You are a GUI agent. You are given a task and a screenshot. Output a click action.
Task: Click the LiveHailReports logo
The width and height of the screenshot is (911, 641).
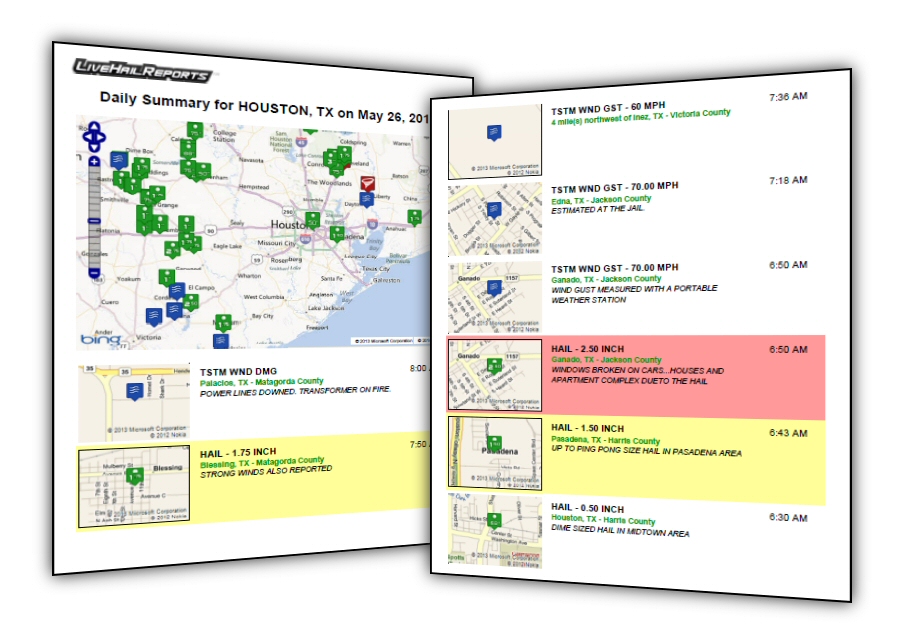click(x=142, y=70)
